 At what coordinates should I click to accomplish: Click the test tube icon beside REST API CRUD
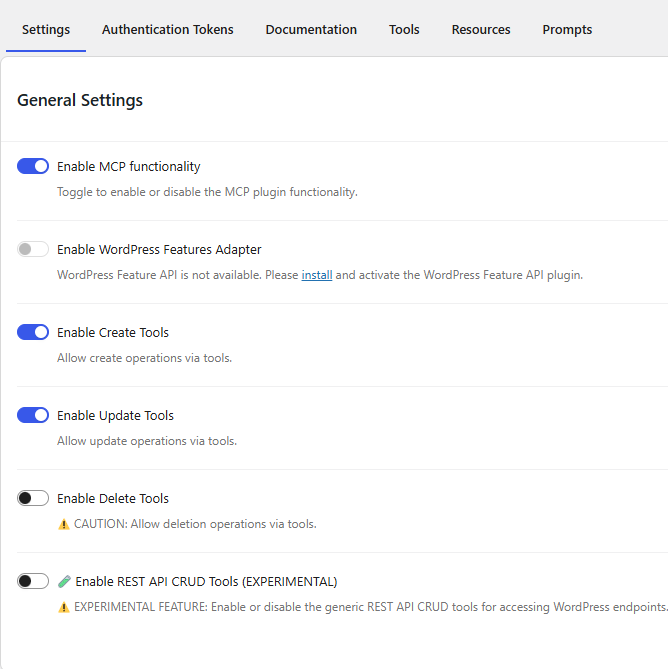pos(64,581)
